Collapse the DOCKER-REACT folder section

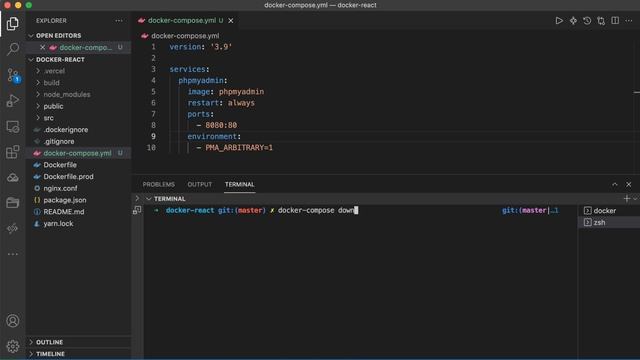coord(60,60)
